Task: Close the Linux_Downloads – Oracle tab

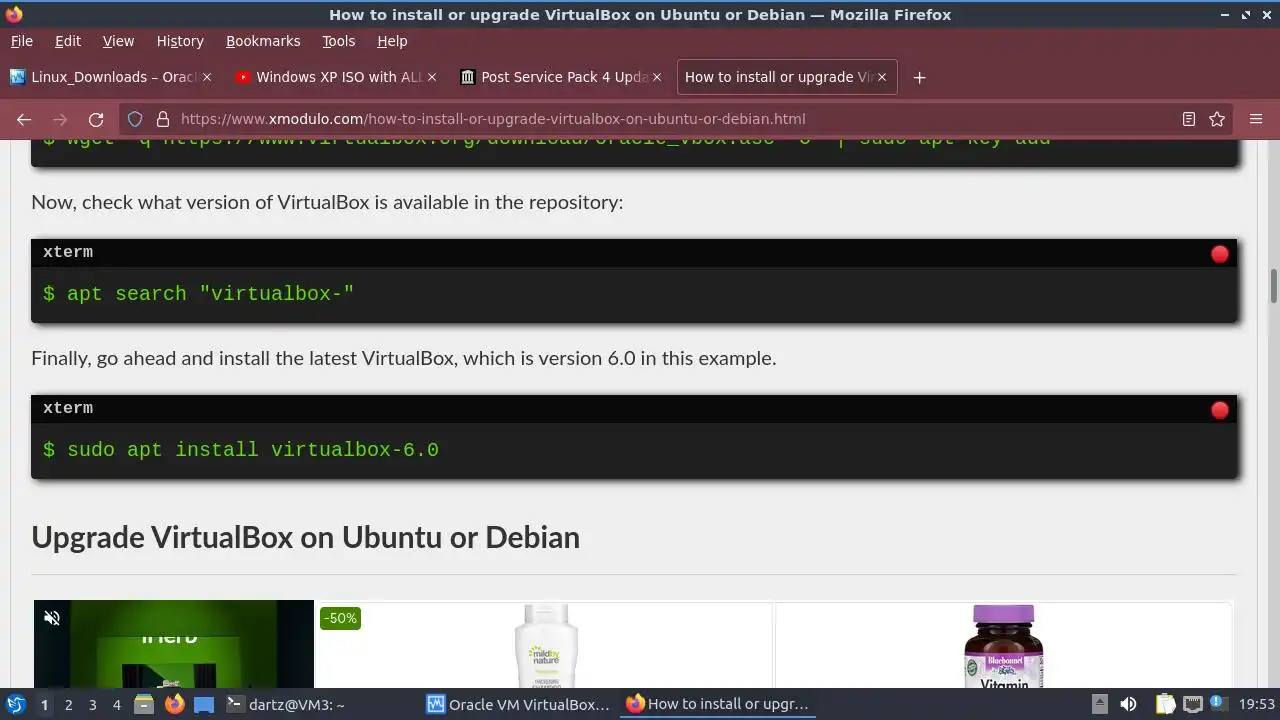Action: pyautogui.click(x=207, y=77)
